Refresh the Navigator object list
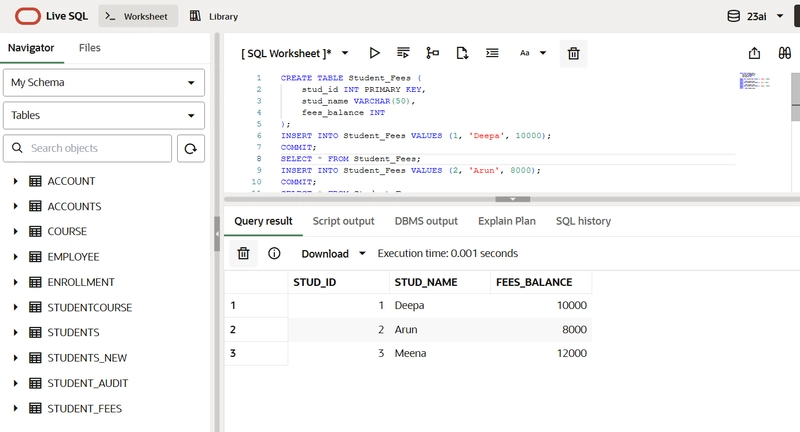Screen dimensions: 800x432 [x=191, y=148]
